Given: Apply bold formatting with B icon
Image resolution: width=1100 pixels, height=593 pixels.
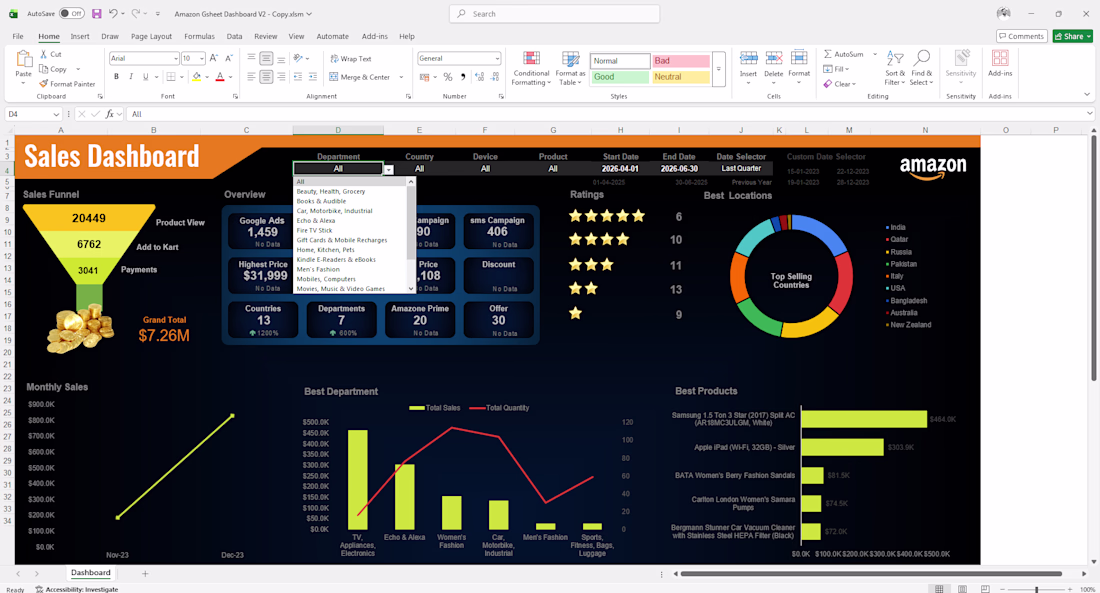Looking at the screenshot, I should point(116,76).
